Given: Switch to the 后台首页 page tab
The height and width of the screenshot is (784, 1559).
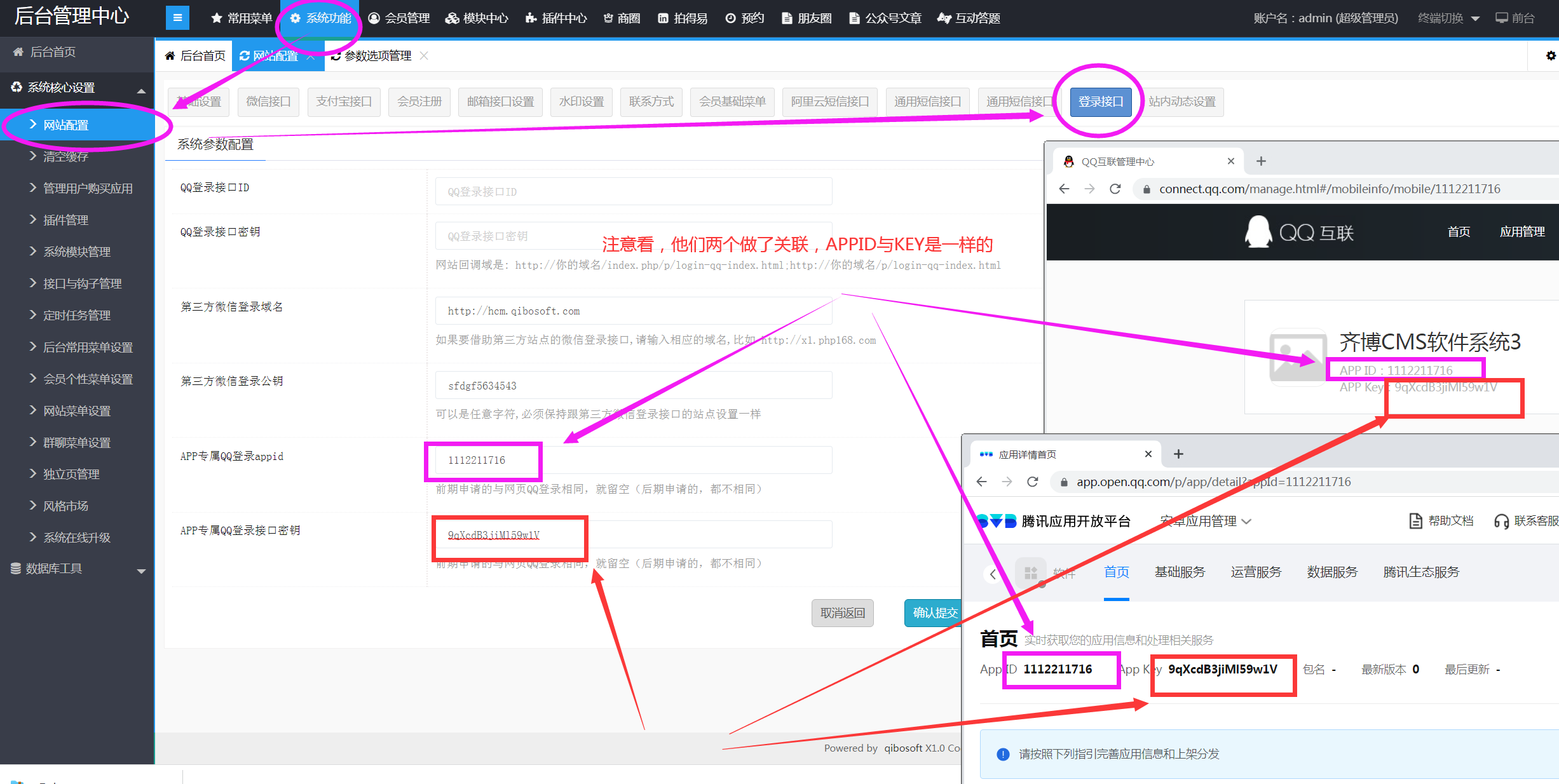Looking at the screenshot, I should coord(195,56).
